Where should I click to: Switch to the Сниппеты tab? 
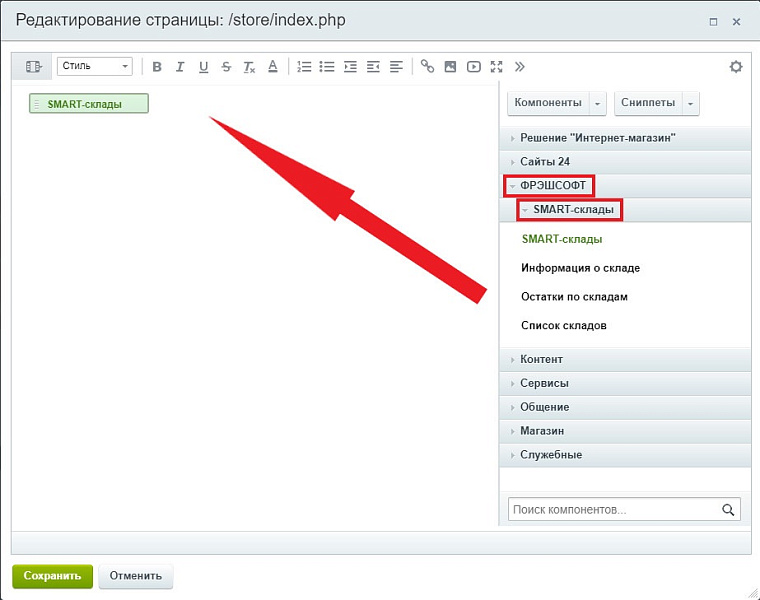647,103
